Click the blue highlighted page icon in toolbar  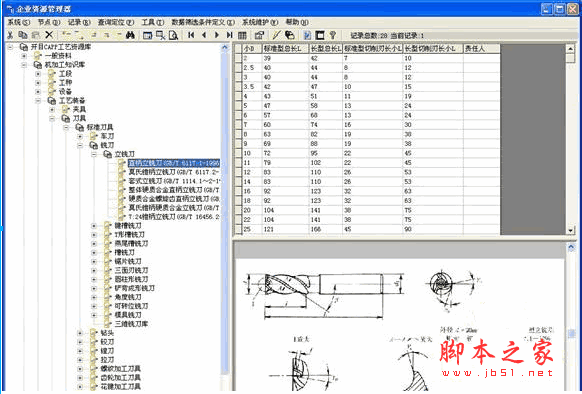[307, 35]
